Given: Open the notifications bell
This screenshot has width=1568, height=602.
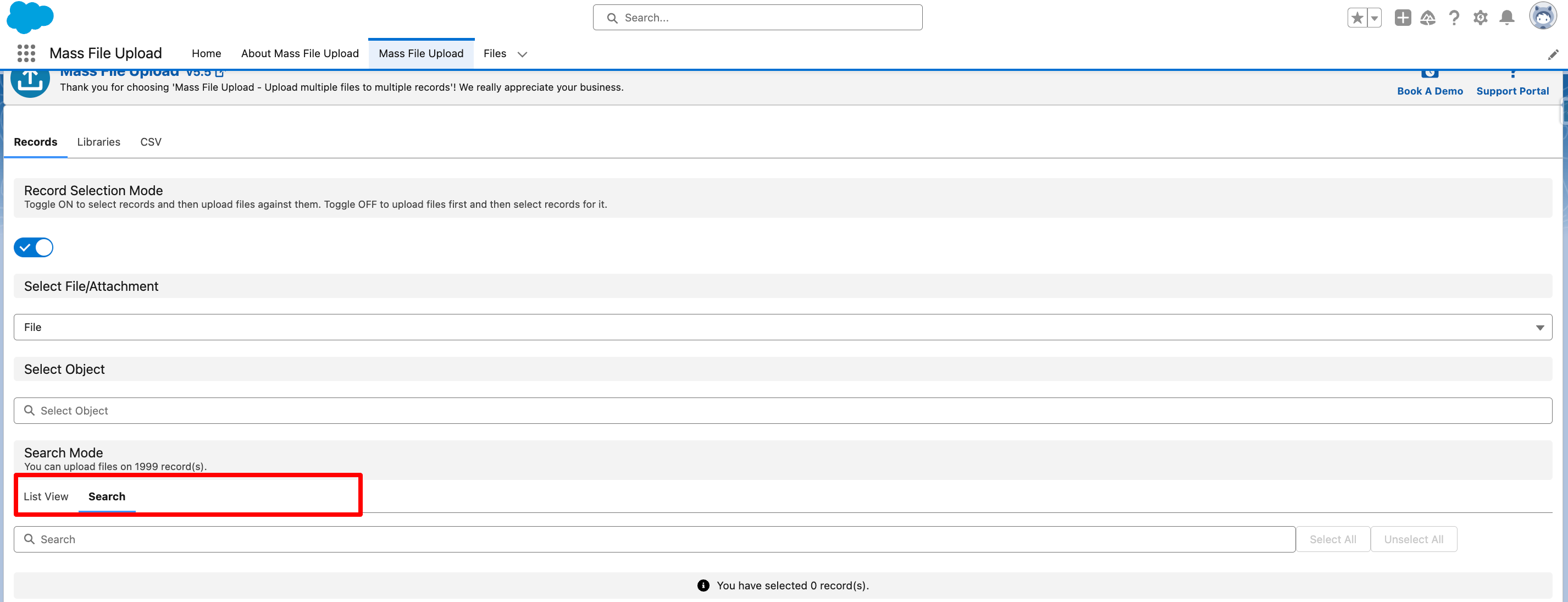Looking at the screenshot, I should pyautogui.click(x=1506, y=18).
